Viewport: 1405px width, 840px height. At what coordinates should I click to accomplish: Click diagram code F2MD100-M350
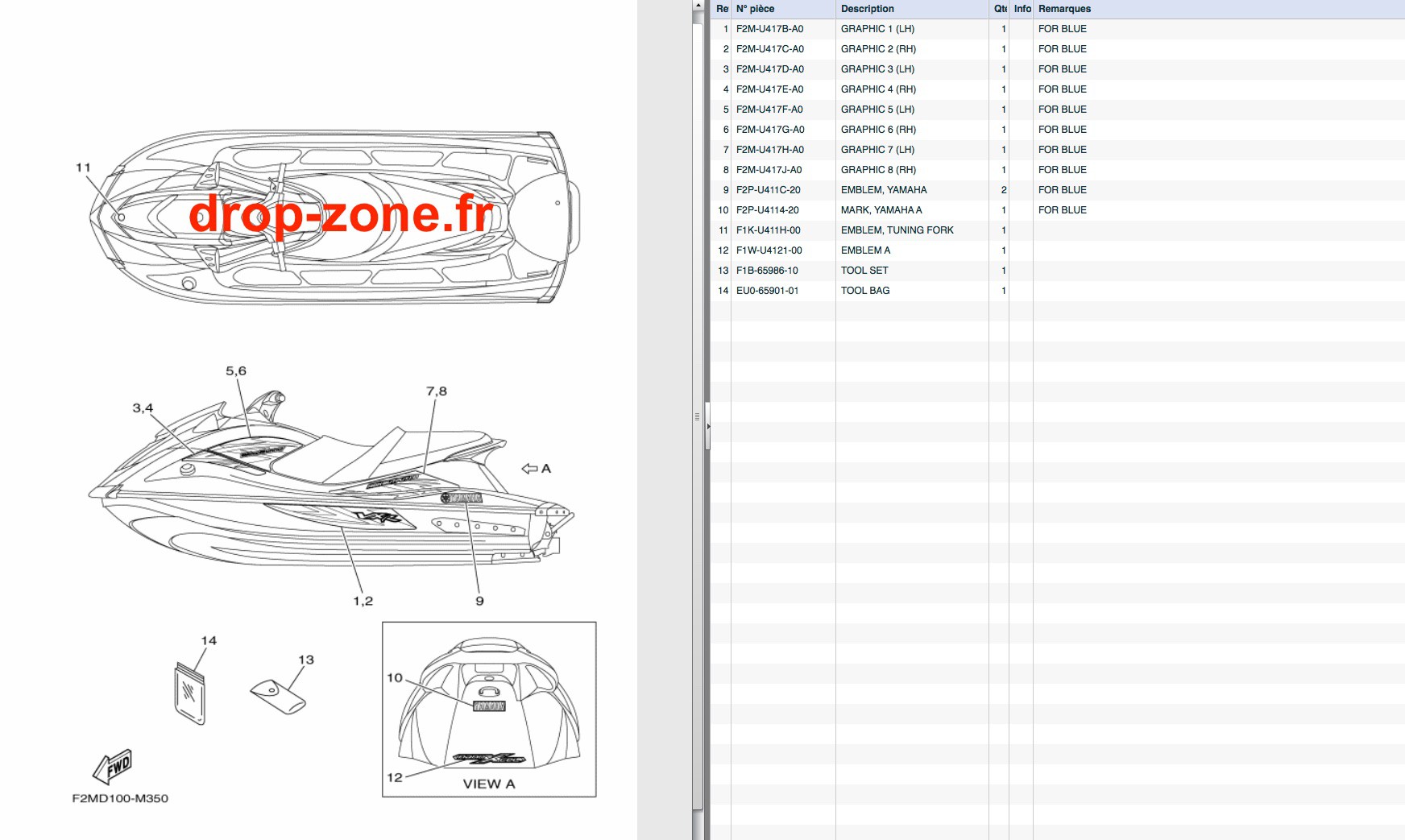(120, 798)
